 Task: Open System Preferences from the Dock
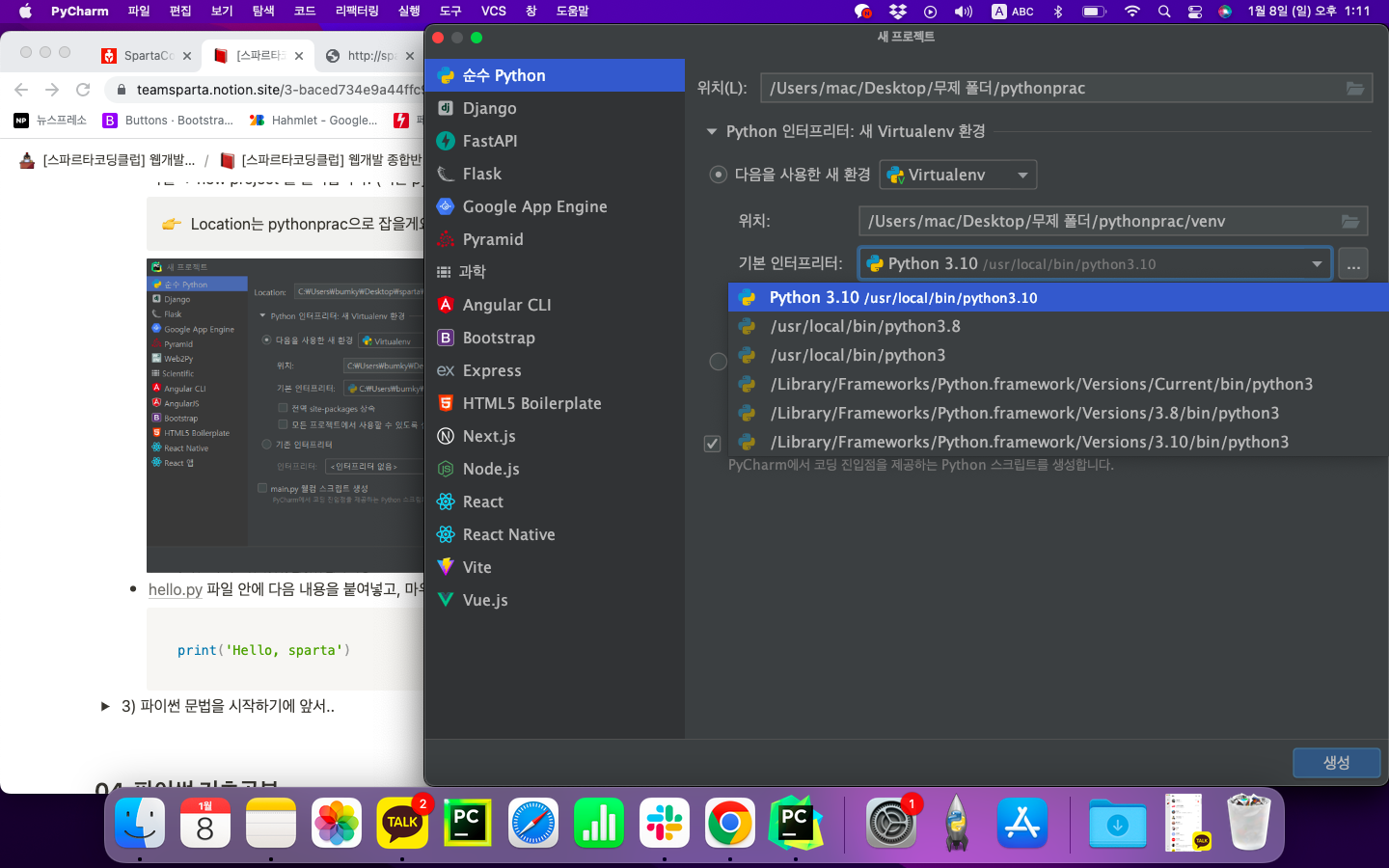(x=890, y=823)
